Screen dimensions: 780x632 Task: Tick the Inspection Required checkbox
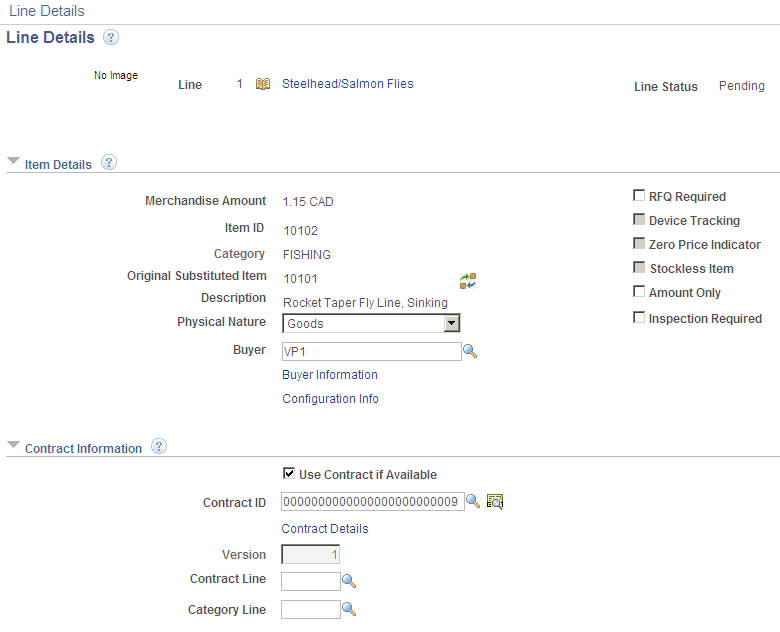click(x=639, y=317)
